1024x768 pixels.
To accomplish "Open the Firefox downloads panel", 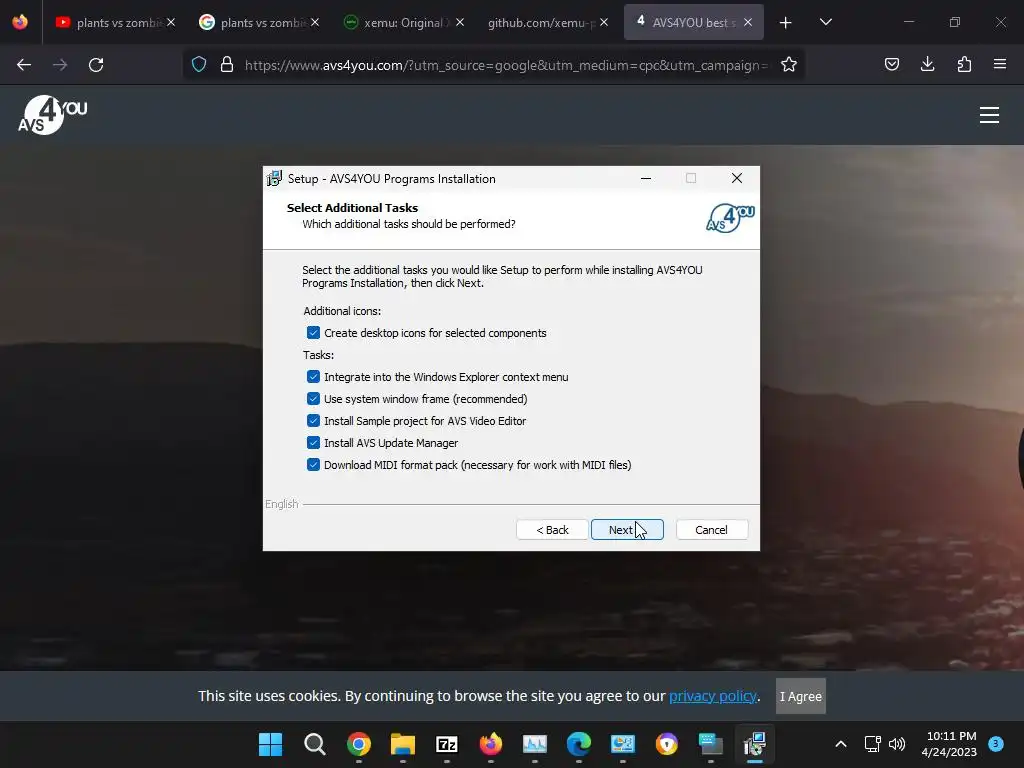I will pos(927,65).
